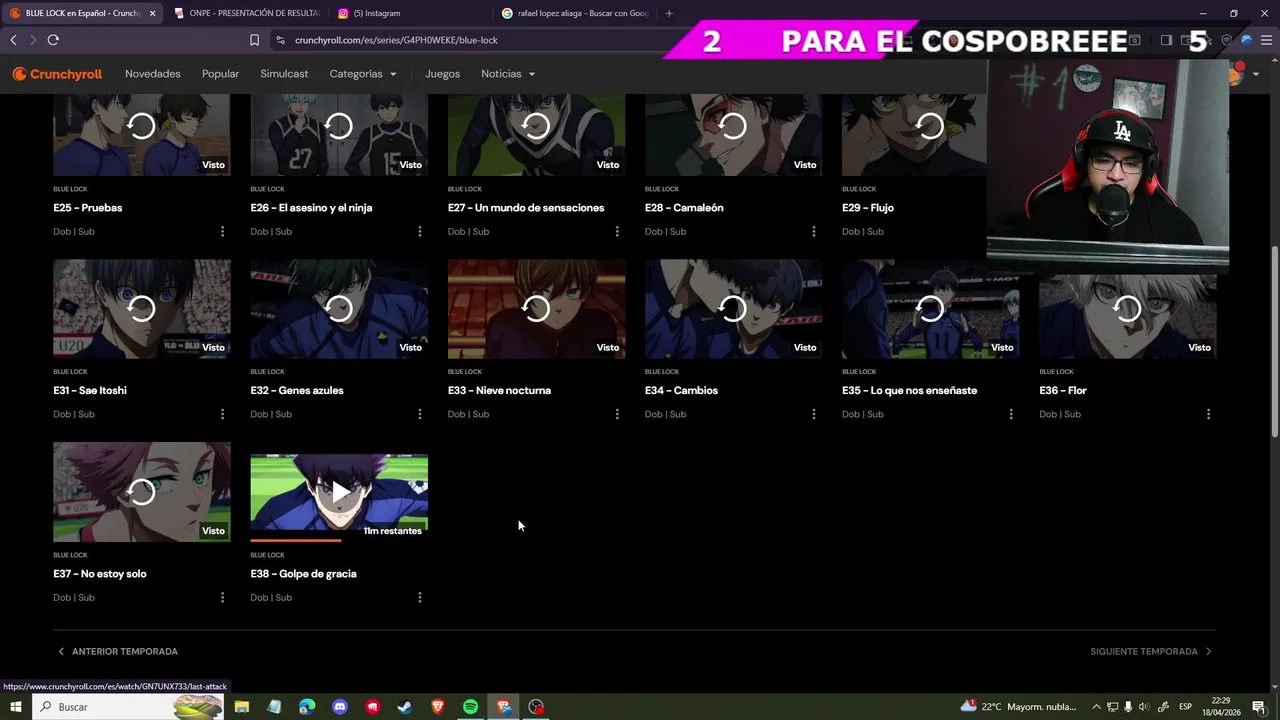Viewport: 1280px width, 720px height.
Task: Resume E38 with the play icon
Action: click(340, 492)
